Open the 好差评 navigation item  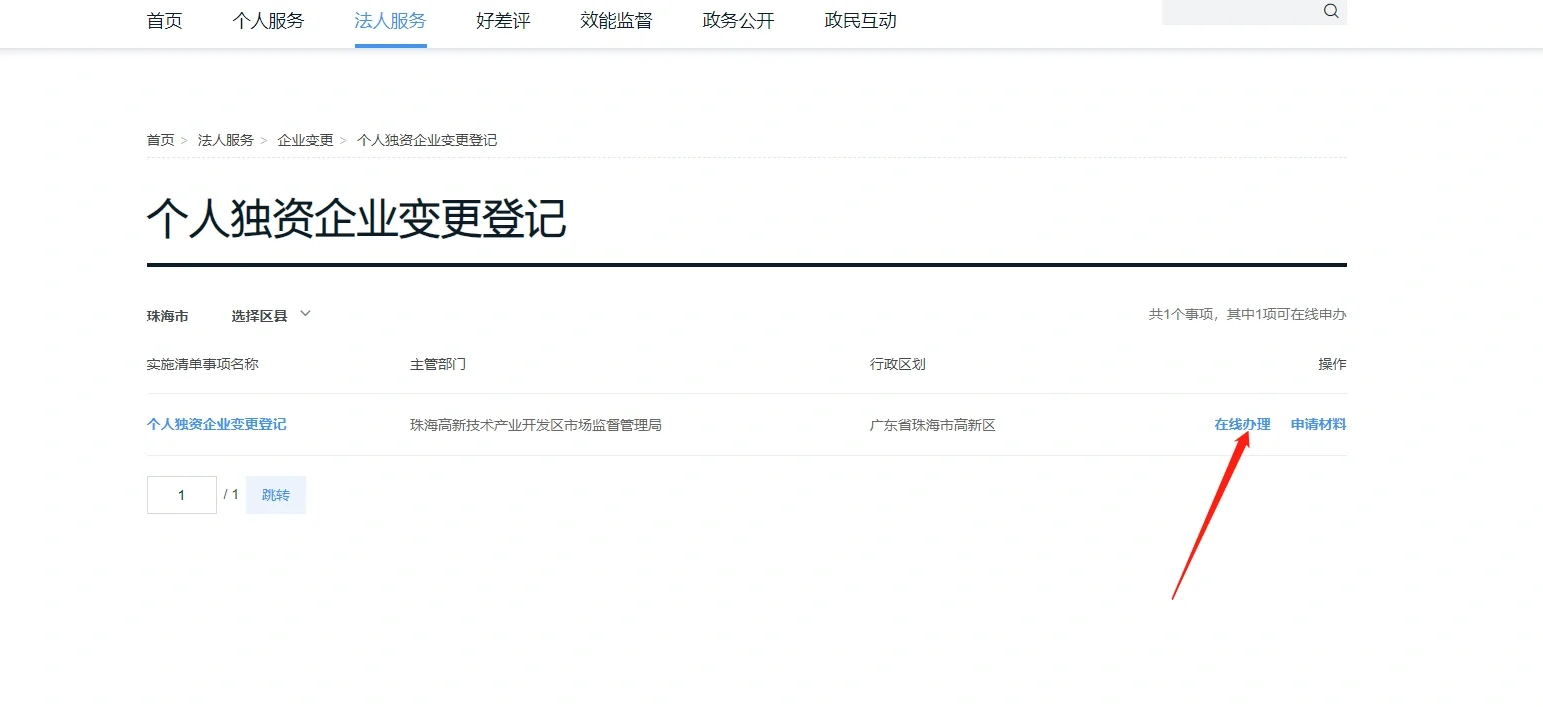tap(503, 21)
